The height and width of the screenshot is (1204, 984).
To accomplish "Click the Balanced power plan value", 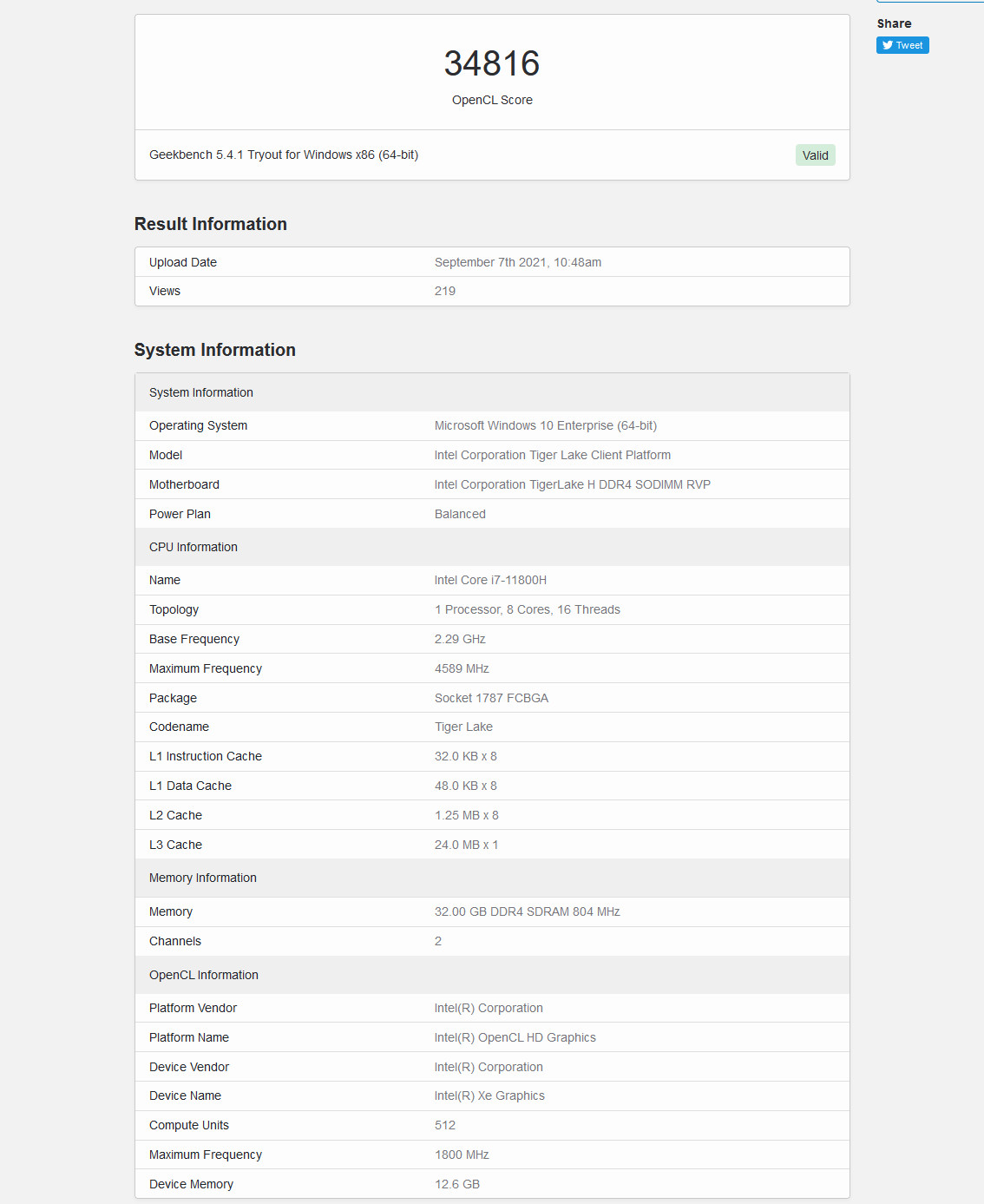I will (460, 514).
